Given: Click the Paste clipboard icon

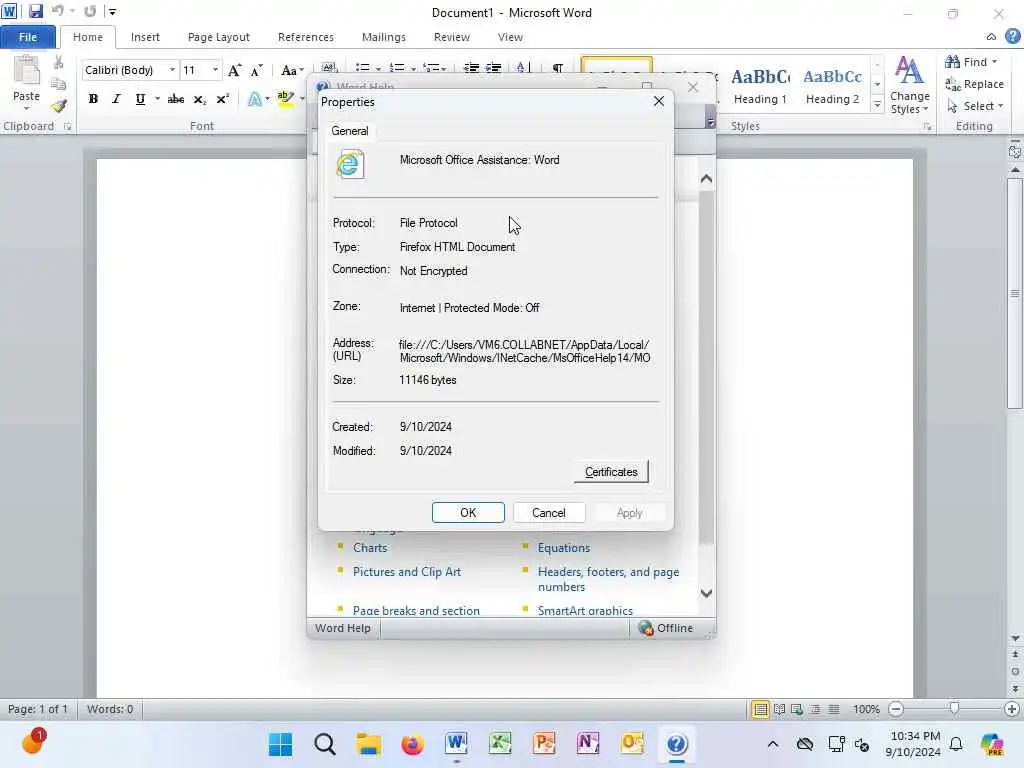Looking at the screenshot, I should point(26,71).
